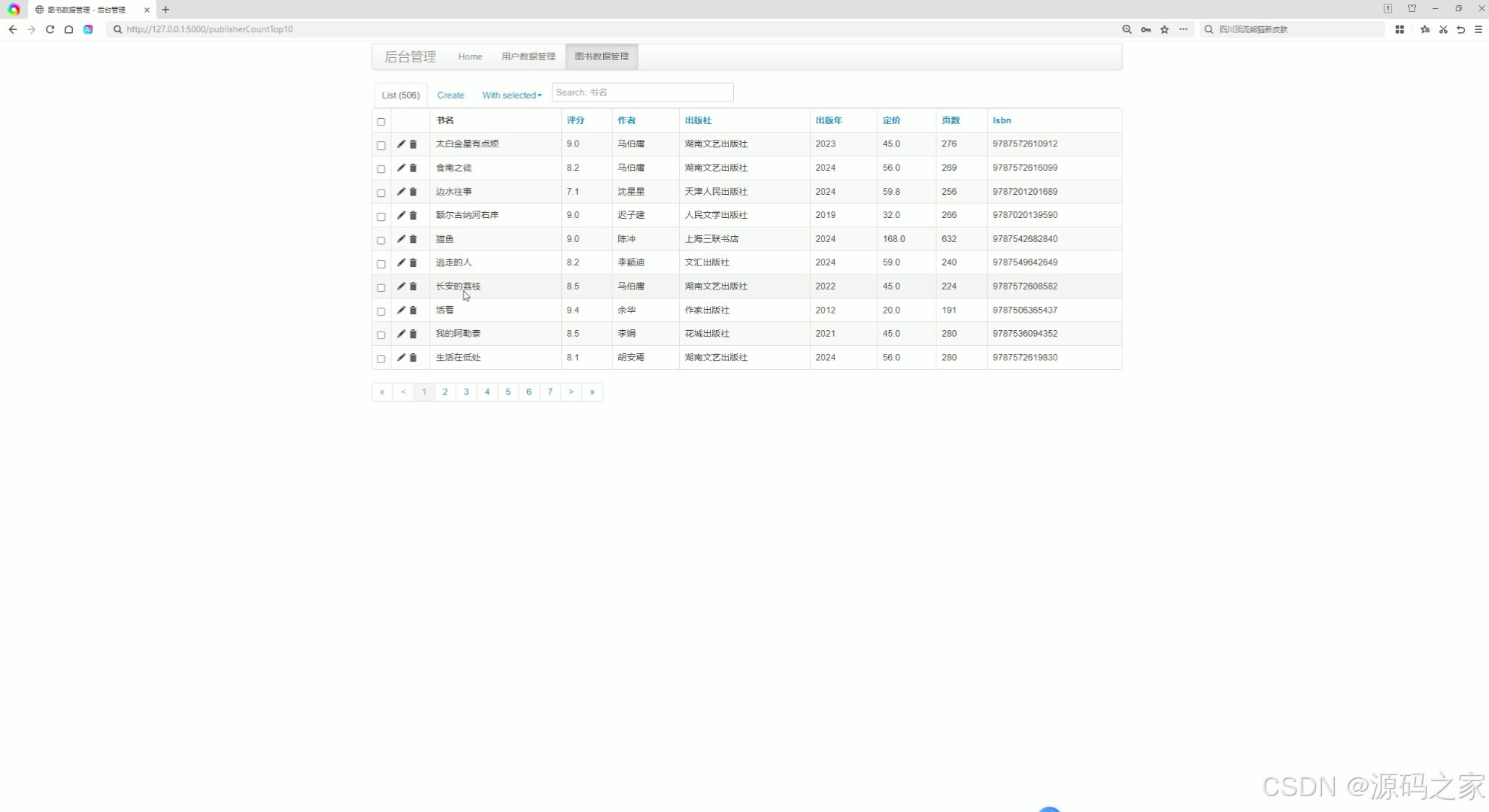This screenshot has width=1489, height=812.
Task: Click edit pencil for 太白金星有点烦 row
Action: tap(401, 144)
